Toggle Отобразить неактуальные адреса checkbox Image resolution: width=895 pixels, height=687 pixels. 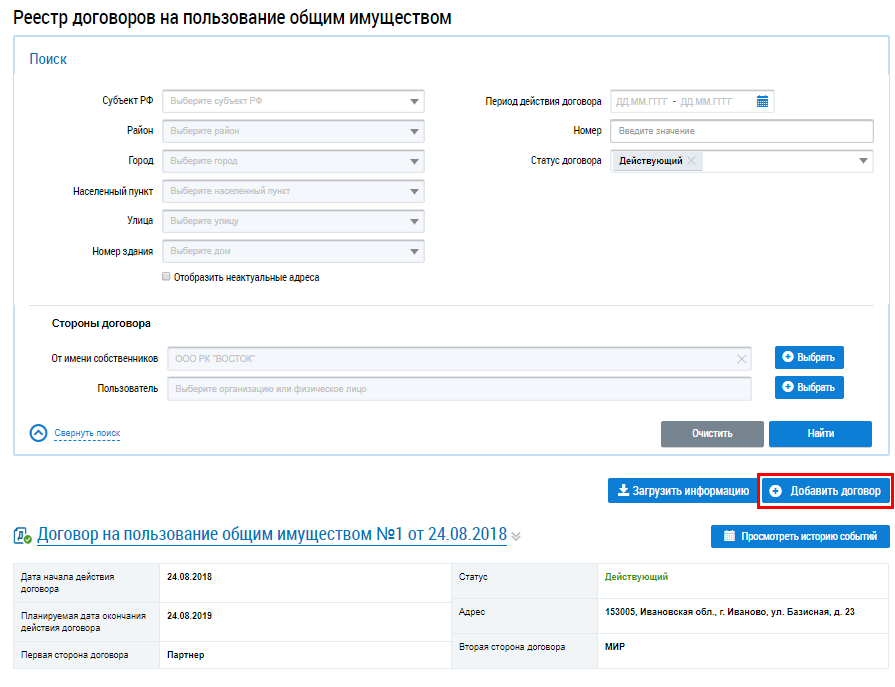[x=166, y=277]
